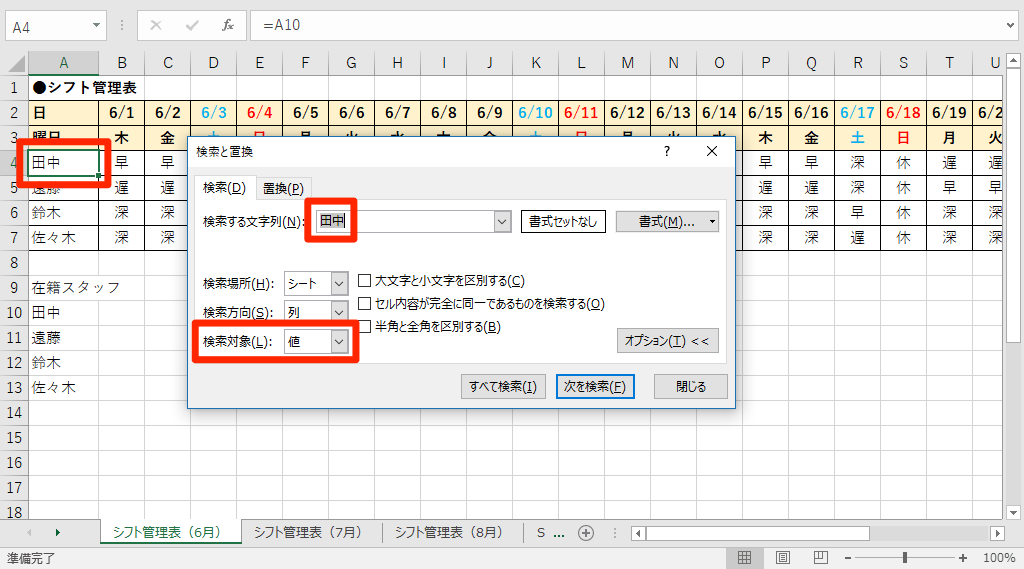Select cell A4 containing 田中
Screen dimensions: 1024x569
(x=63, y=163)
